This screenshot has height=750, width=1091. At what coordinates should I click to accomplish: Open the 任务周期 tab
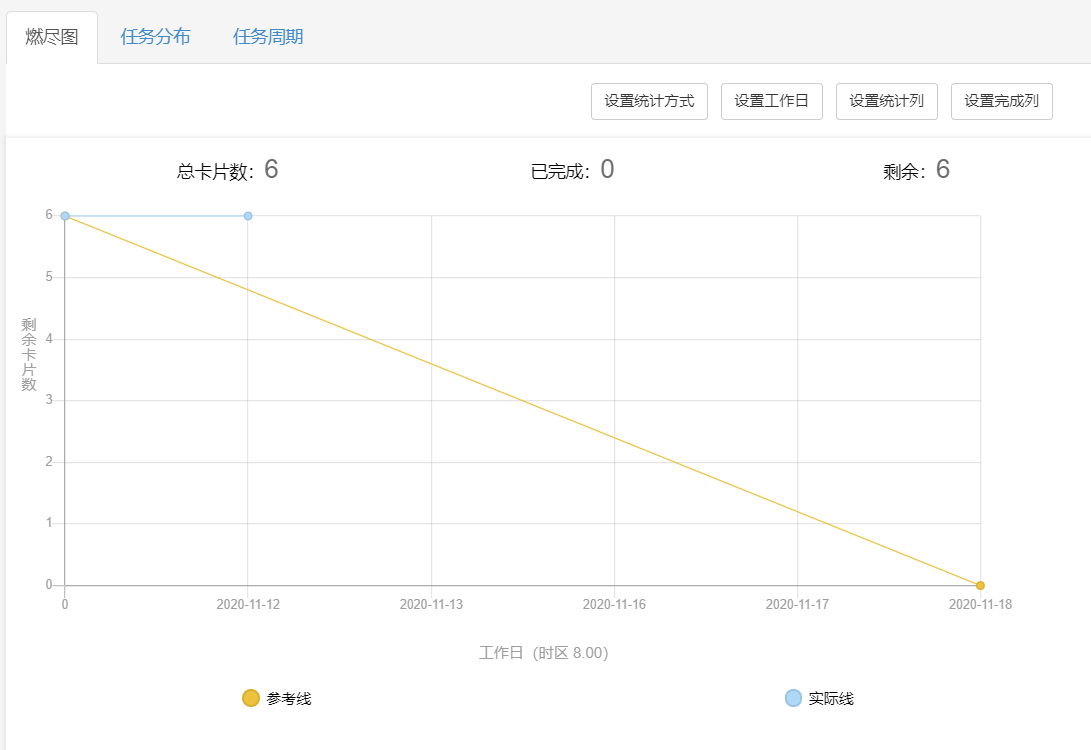(x=268, y=37)
